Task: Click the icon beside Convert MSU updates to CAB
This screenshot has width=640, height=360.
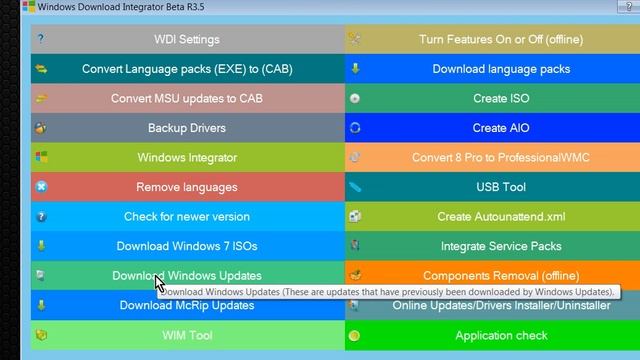Action: (x=41, y=98)
